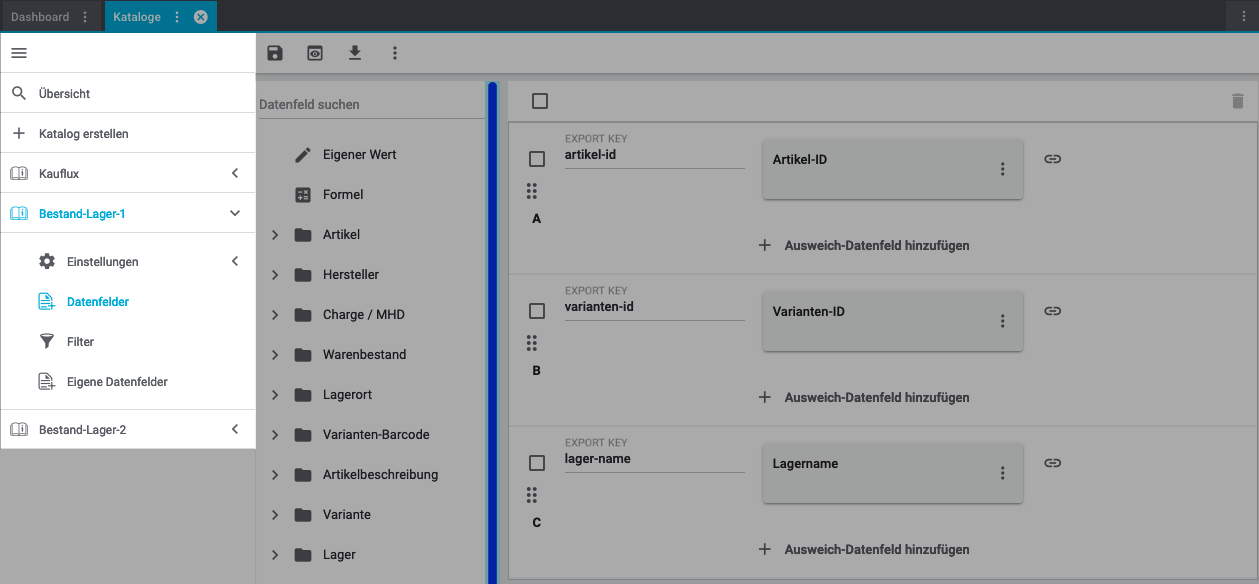Open the toolbar three-dot more menu

click(395, 53)
